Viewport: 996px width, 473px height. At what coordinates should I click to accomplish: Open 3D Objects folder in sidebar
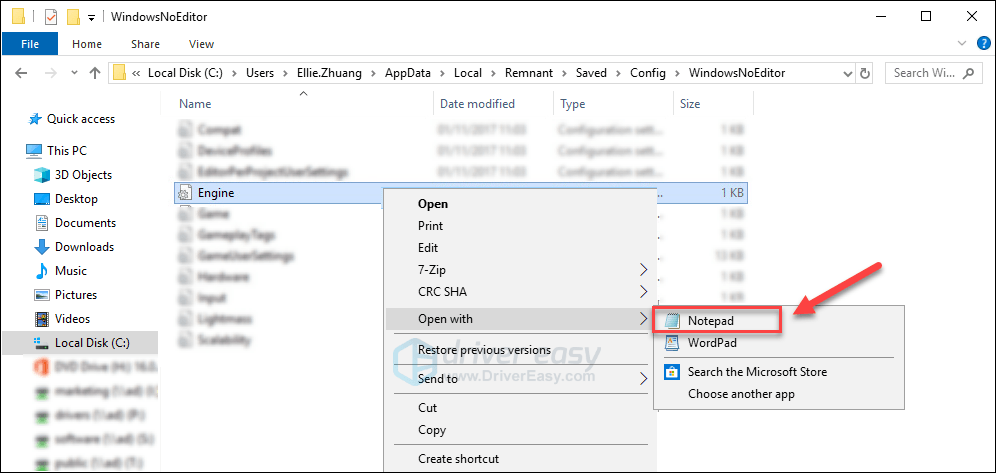(83, 175)
